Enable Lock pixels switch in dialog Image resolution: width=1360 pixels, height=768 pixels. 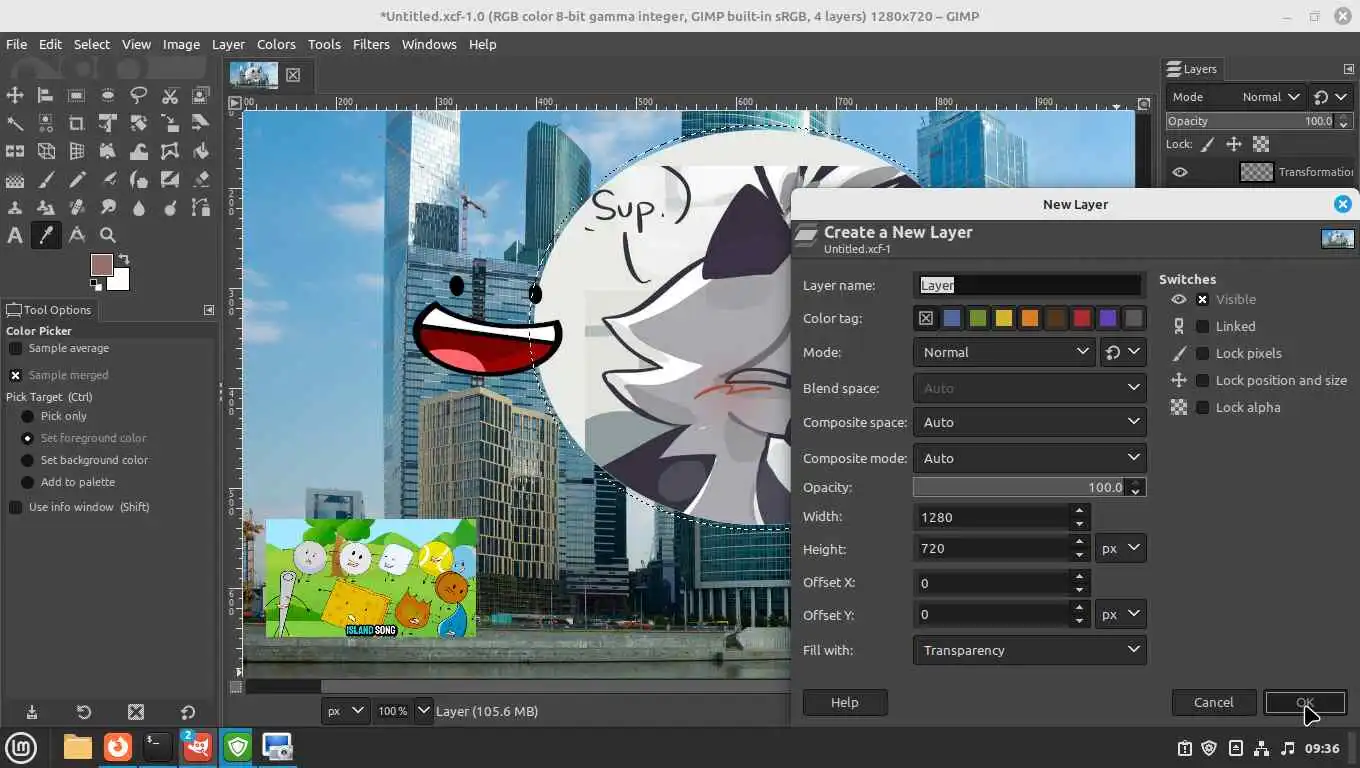[1203, 353]
